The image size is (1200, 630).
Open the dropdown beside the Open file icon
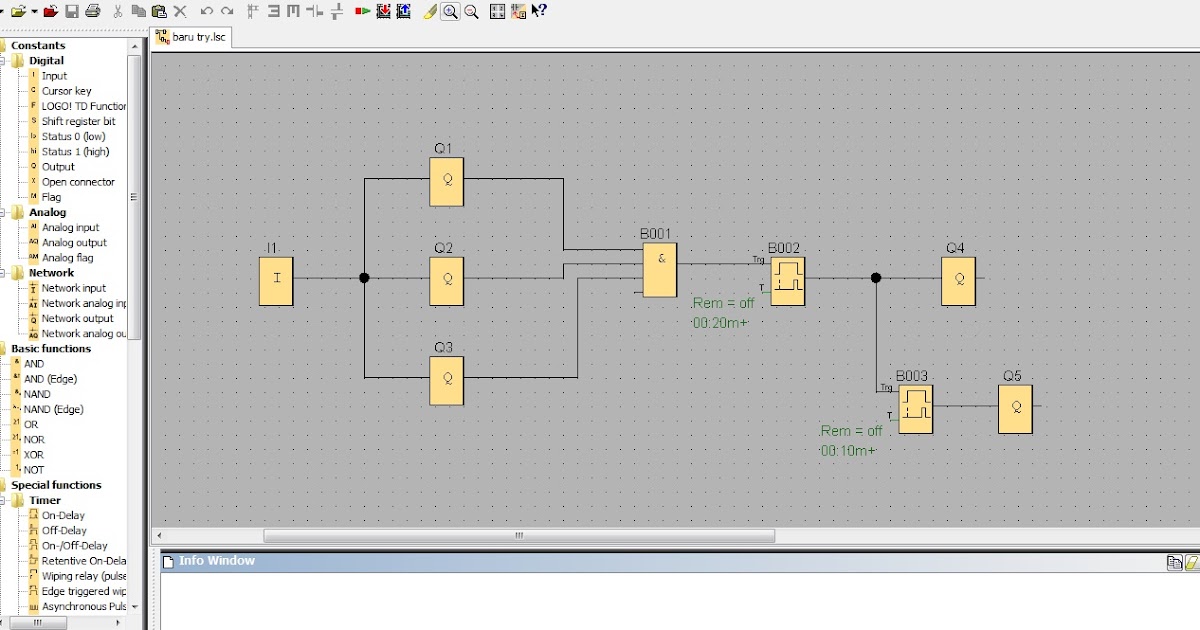[x=32, y=11]
